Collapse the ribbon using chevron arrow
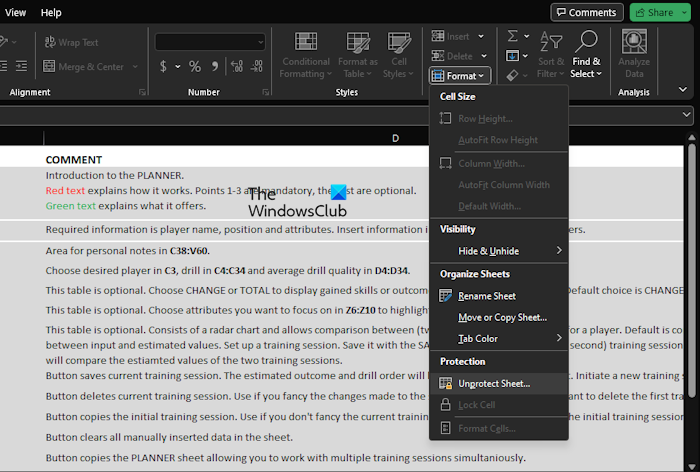The image size is (700, 472). coord(682,89)
